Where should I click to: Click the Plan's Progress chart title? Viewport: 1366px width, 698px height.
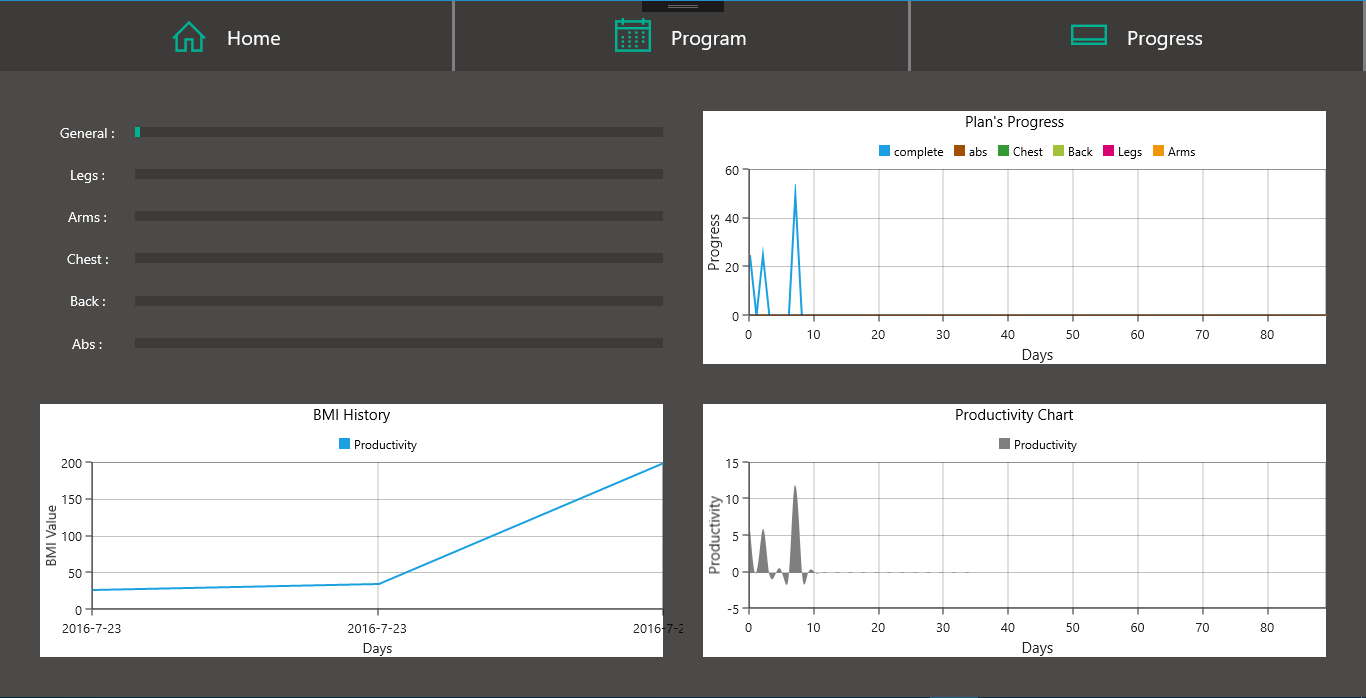[x=1014, y=122]
